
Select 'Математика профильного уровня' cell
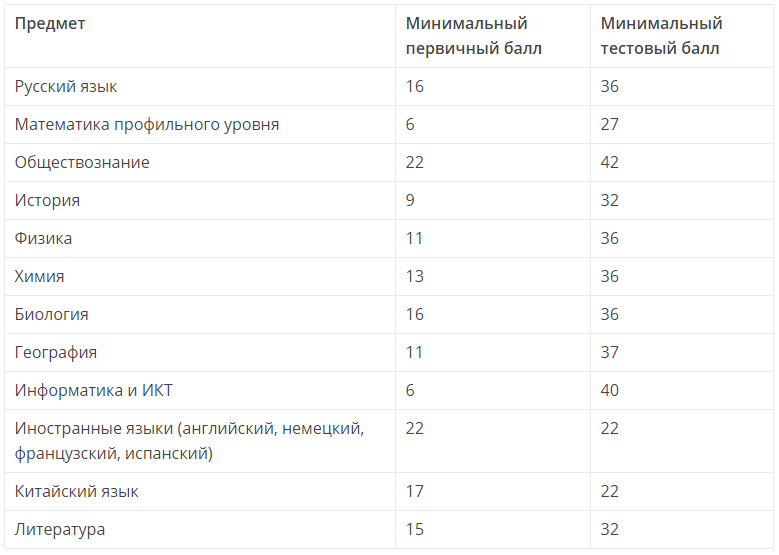click(x=147, y=124)
